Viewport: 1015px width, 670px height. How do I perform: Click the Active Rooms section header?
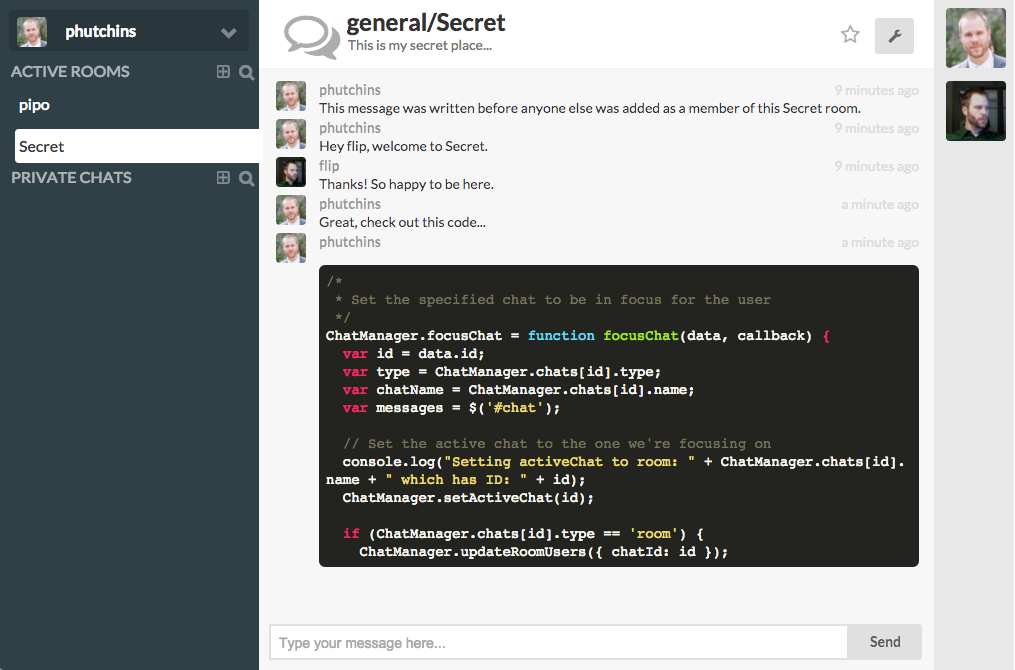click(70, 72)
